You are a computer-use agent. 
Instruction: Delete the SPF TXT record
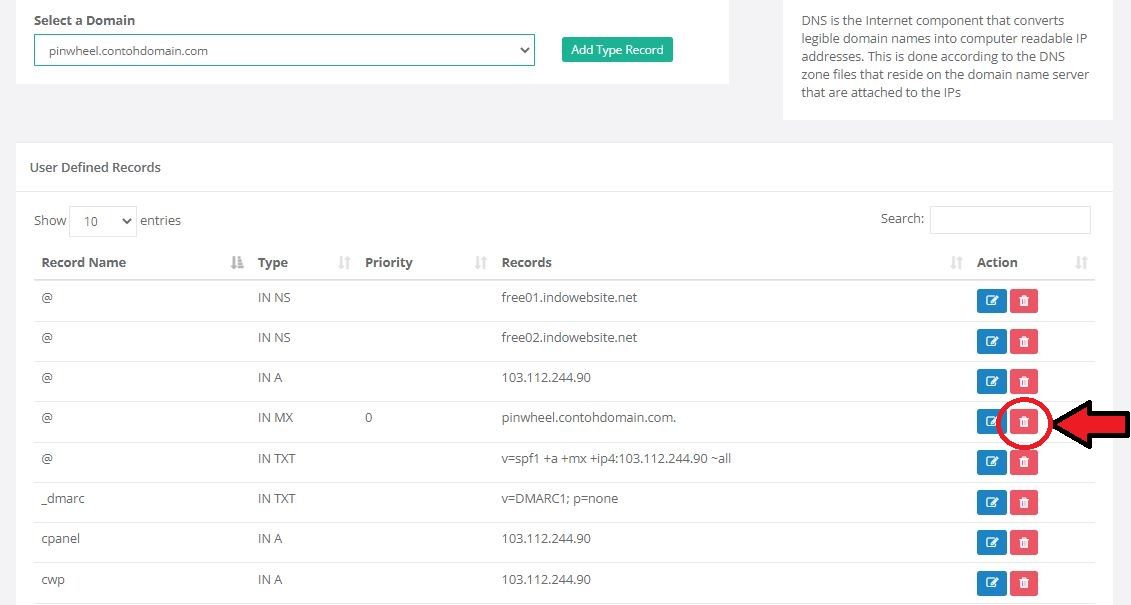1023,462
